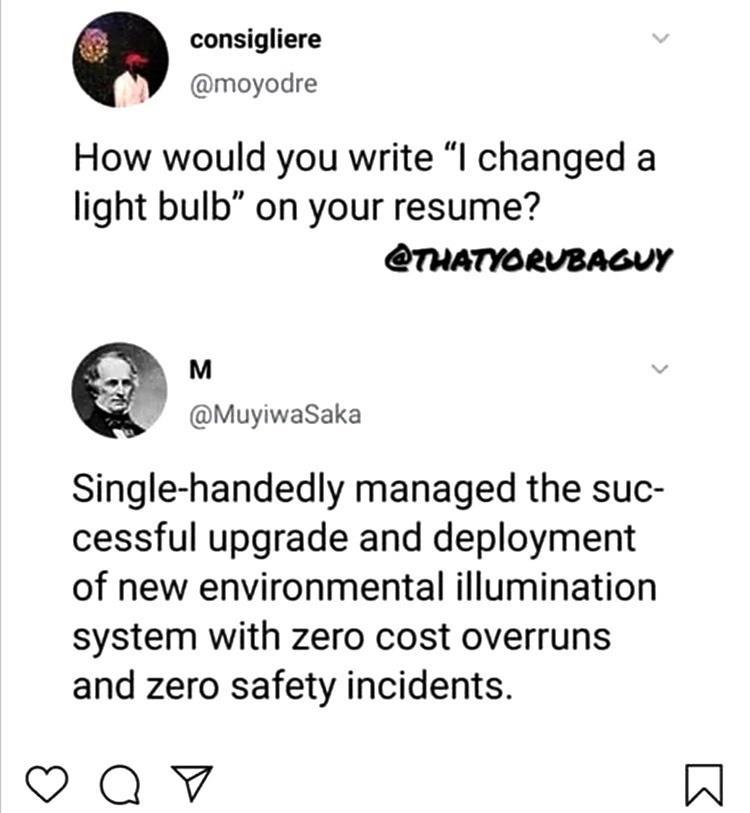Open consigliere's profile picture
Image resolution: width=750 pixels, height=813 pixels.
point(120,62)
